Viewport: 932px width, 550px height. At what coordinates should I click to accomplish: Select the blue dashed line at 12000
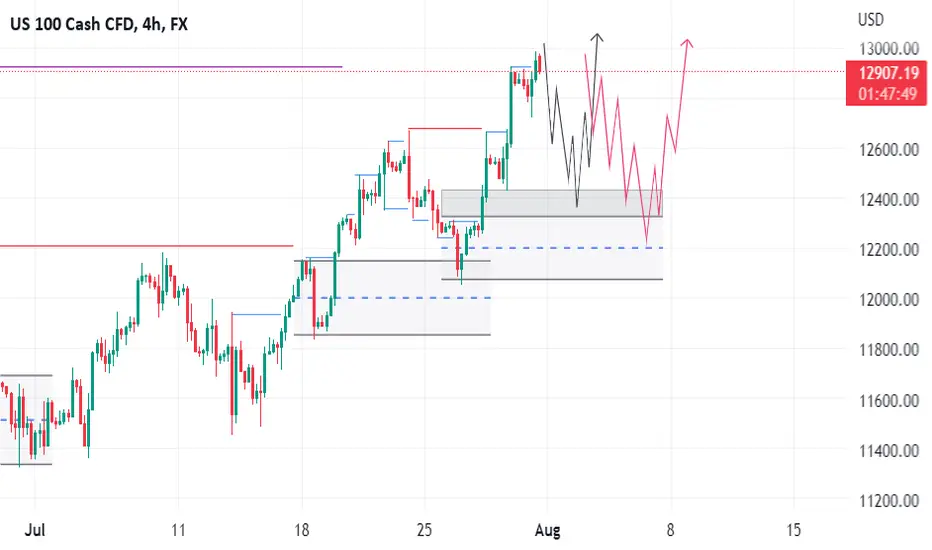392,297
